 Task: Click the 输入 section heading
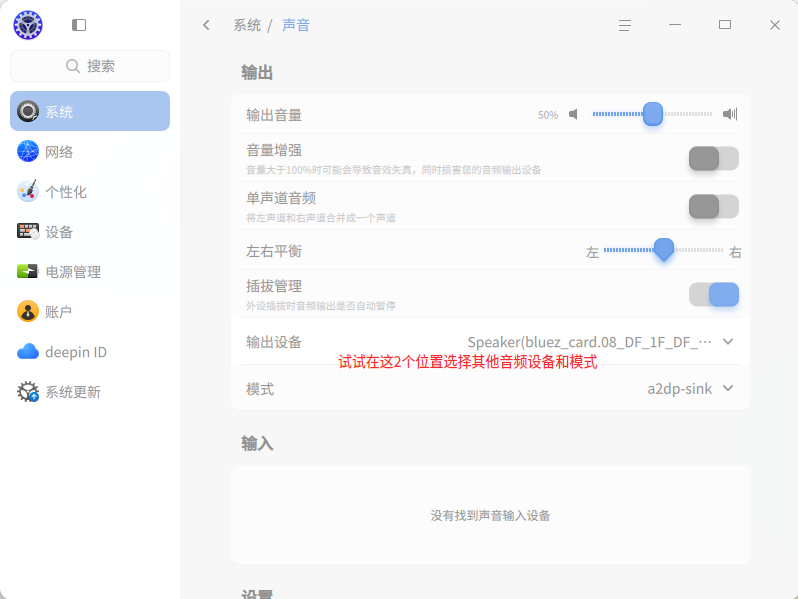click(257, 444)
